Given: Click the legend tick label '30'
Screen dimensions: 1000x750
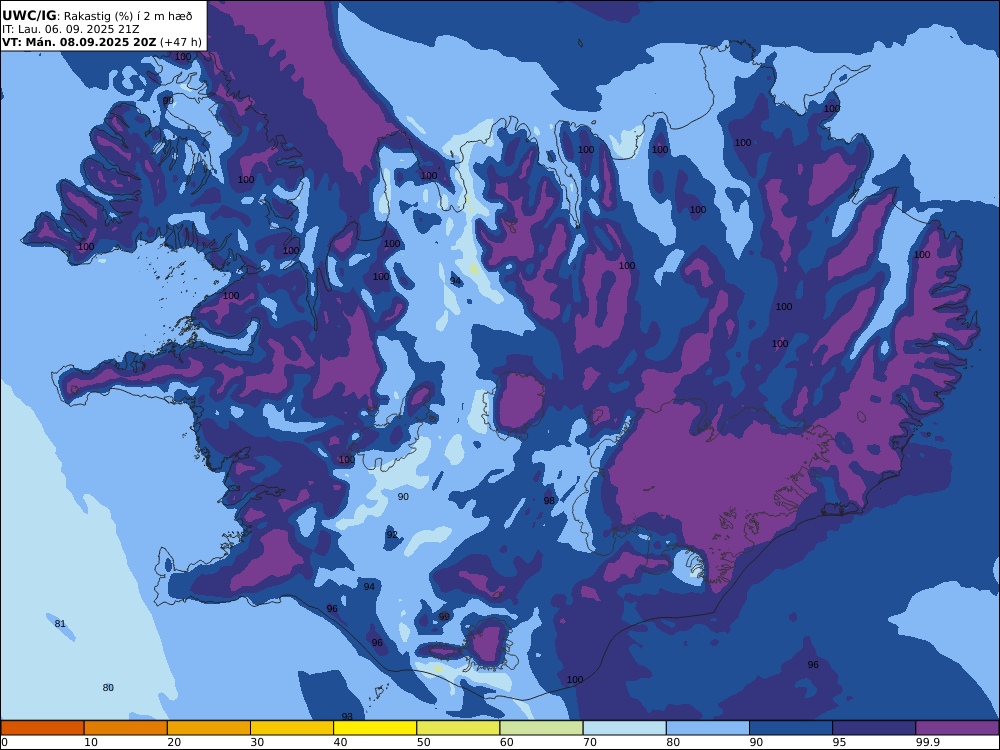Looking at the screenshot, I should point(258,742).
